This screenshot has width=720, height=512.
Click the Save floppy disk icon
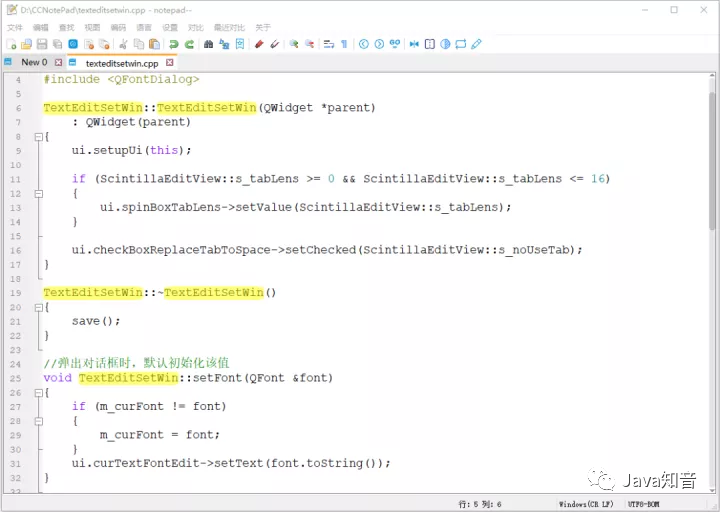42,44
